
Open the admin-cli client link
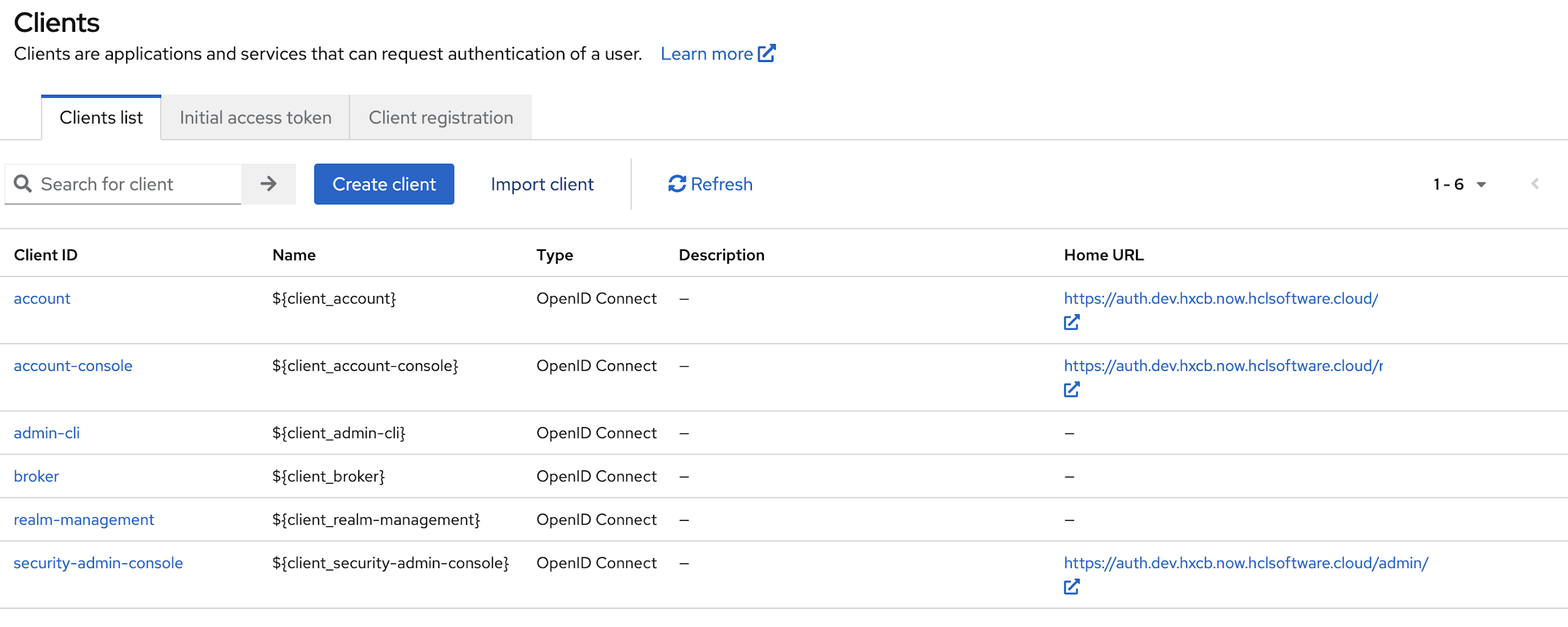tap(47, 433)
